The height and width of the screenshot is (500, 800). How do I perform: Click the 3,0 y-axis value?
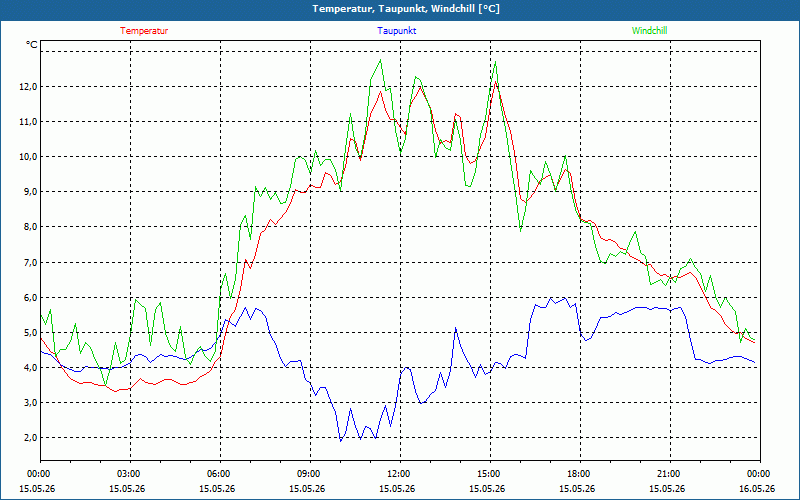[31, 403]
